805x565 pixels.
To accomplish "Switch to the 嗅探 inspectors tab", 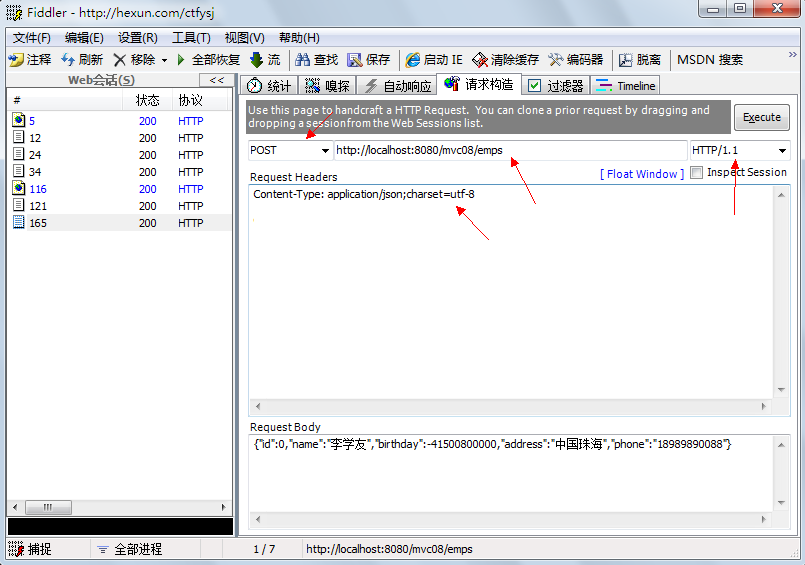I will tap(327, 86).
